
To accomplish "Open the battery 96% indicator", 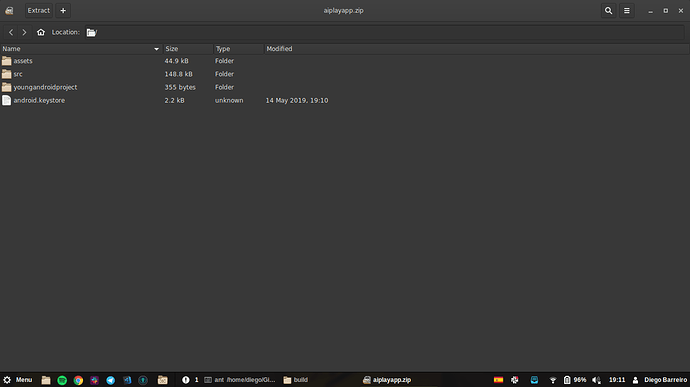I will click(575, 380).
